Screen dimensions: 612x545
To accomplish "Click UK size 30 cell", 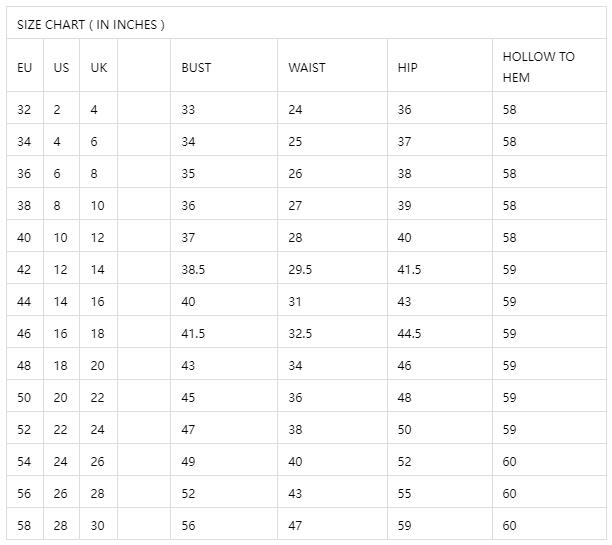I will point(98,525).
